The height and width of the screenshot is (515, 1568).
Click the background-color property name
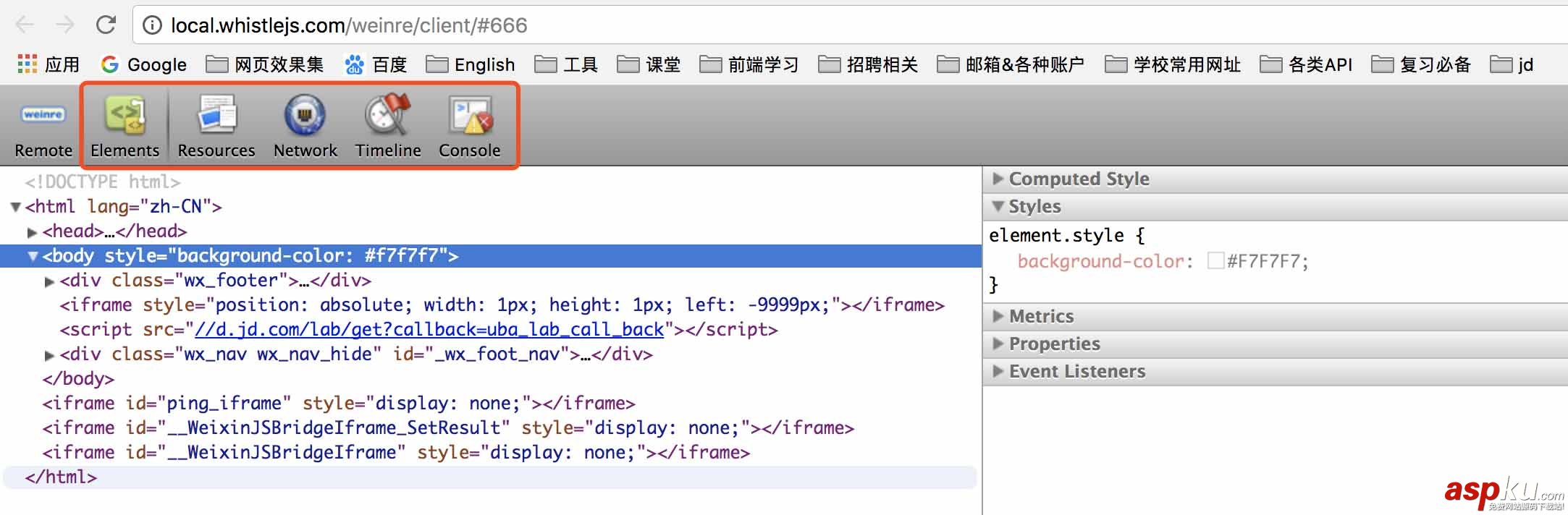point(1100,260)
